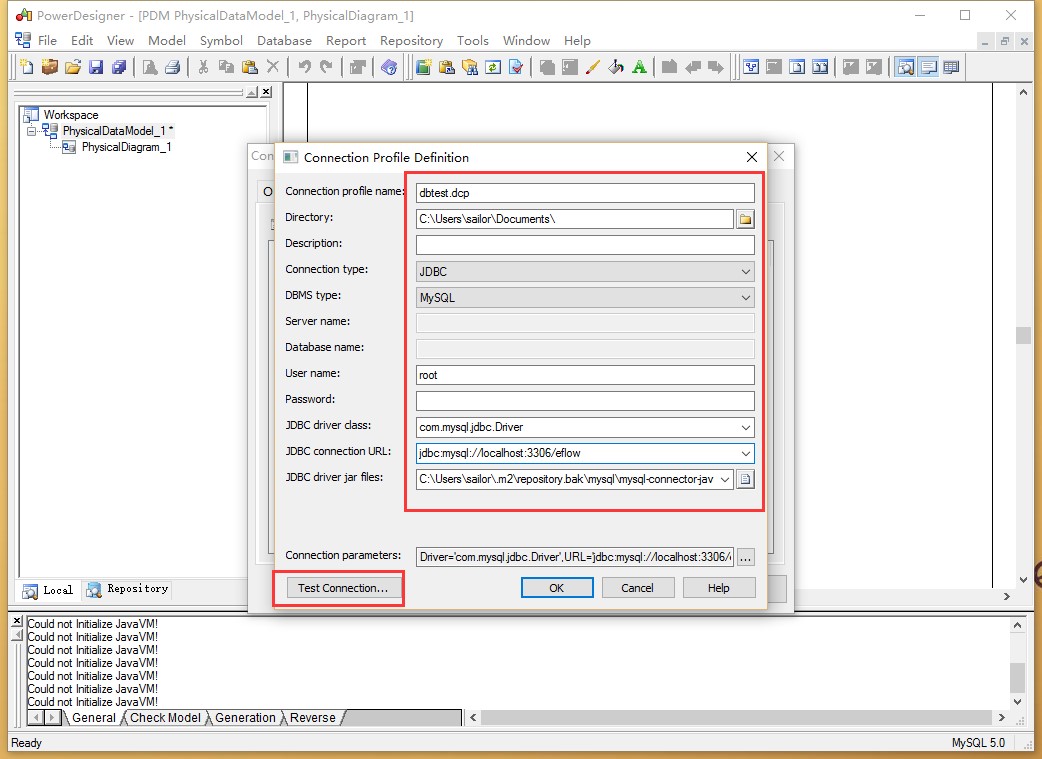The width and height of the screenshot is (1042, 759).
Task: Click the green letter A Font icon
Action: click(x=639, y=66)
